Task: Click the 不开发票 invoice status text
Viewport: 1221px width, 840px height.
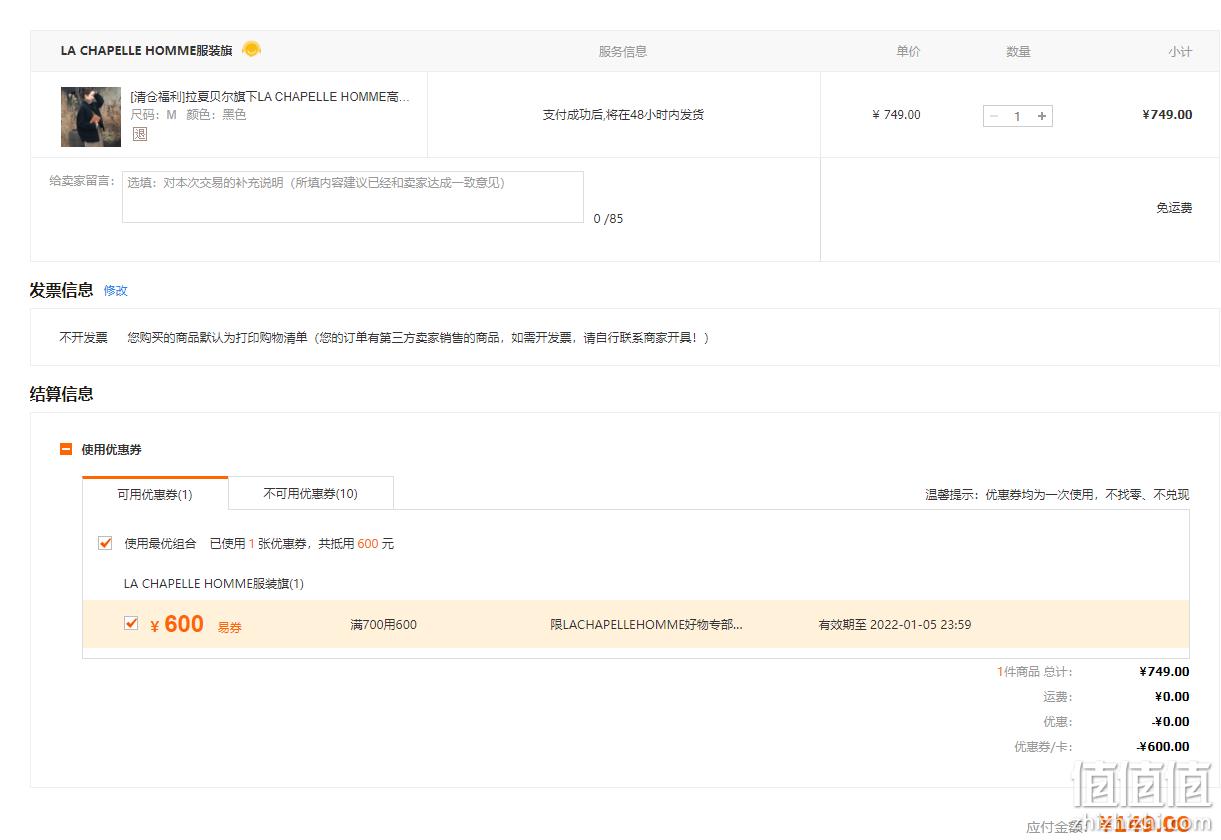Action: 83,338
